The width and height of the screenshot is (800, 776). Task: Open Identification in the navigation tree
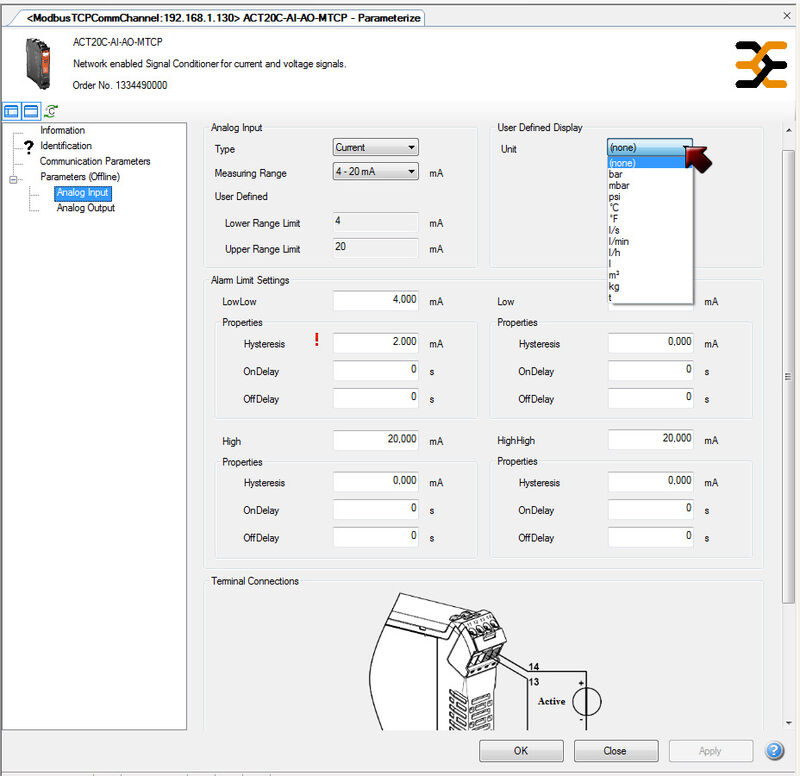pos(66,146)
